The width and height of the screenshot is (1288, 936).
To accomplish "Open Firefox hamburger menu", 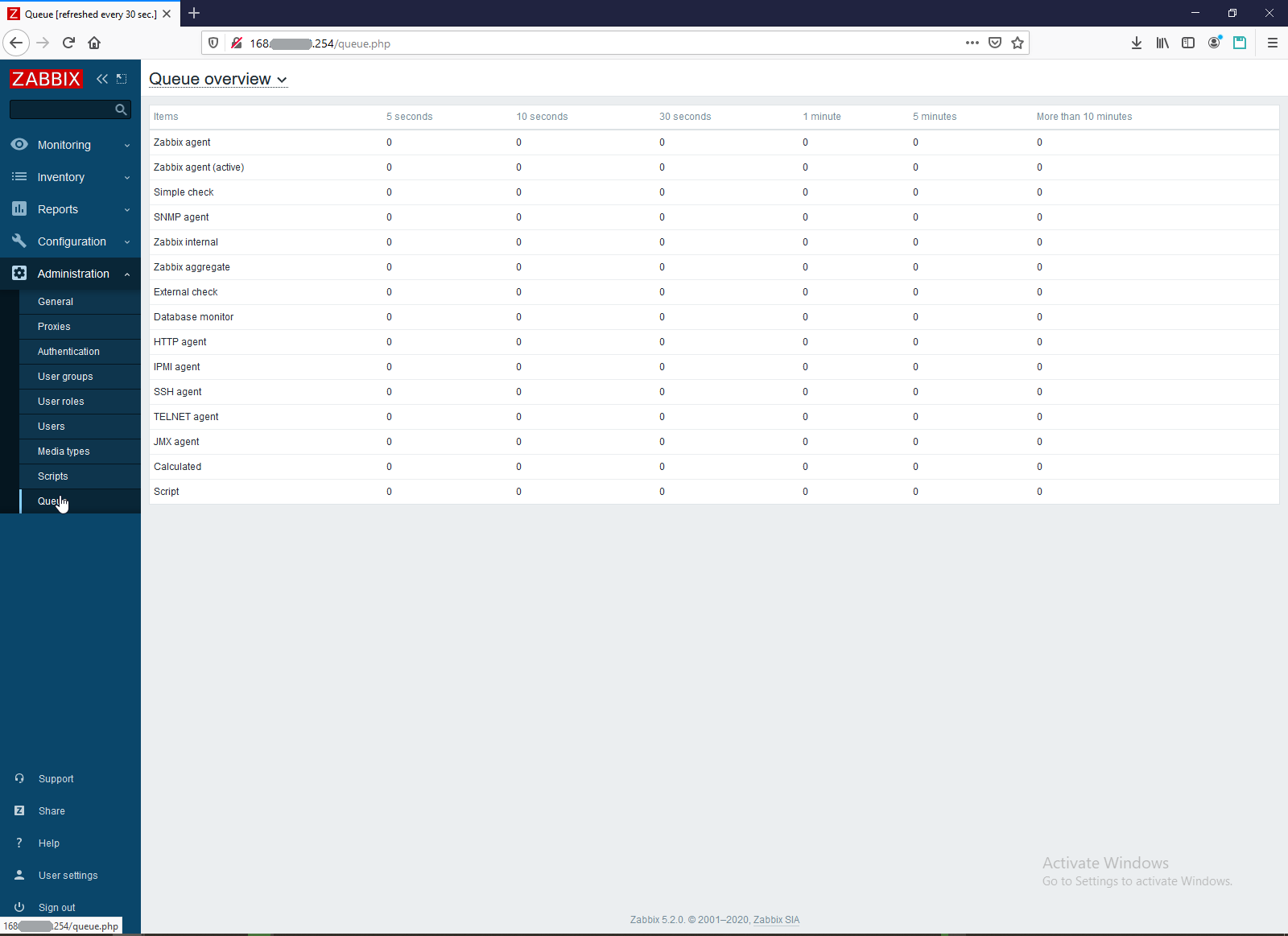I will tap(1272, 43).
